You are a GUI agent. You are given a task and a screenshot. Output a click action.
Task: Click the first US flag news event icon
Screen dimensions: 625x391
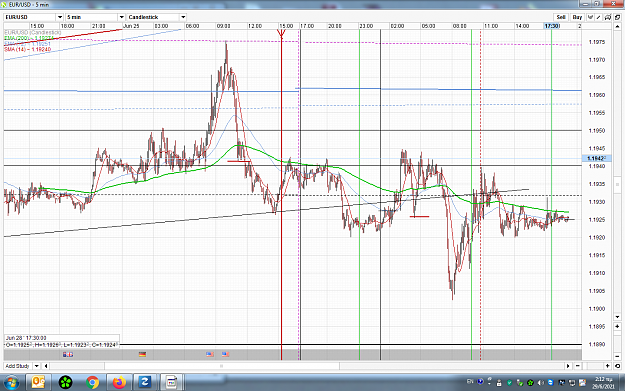(210, 354)
